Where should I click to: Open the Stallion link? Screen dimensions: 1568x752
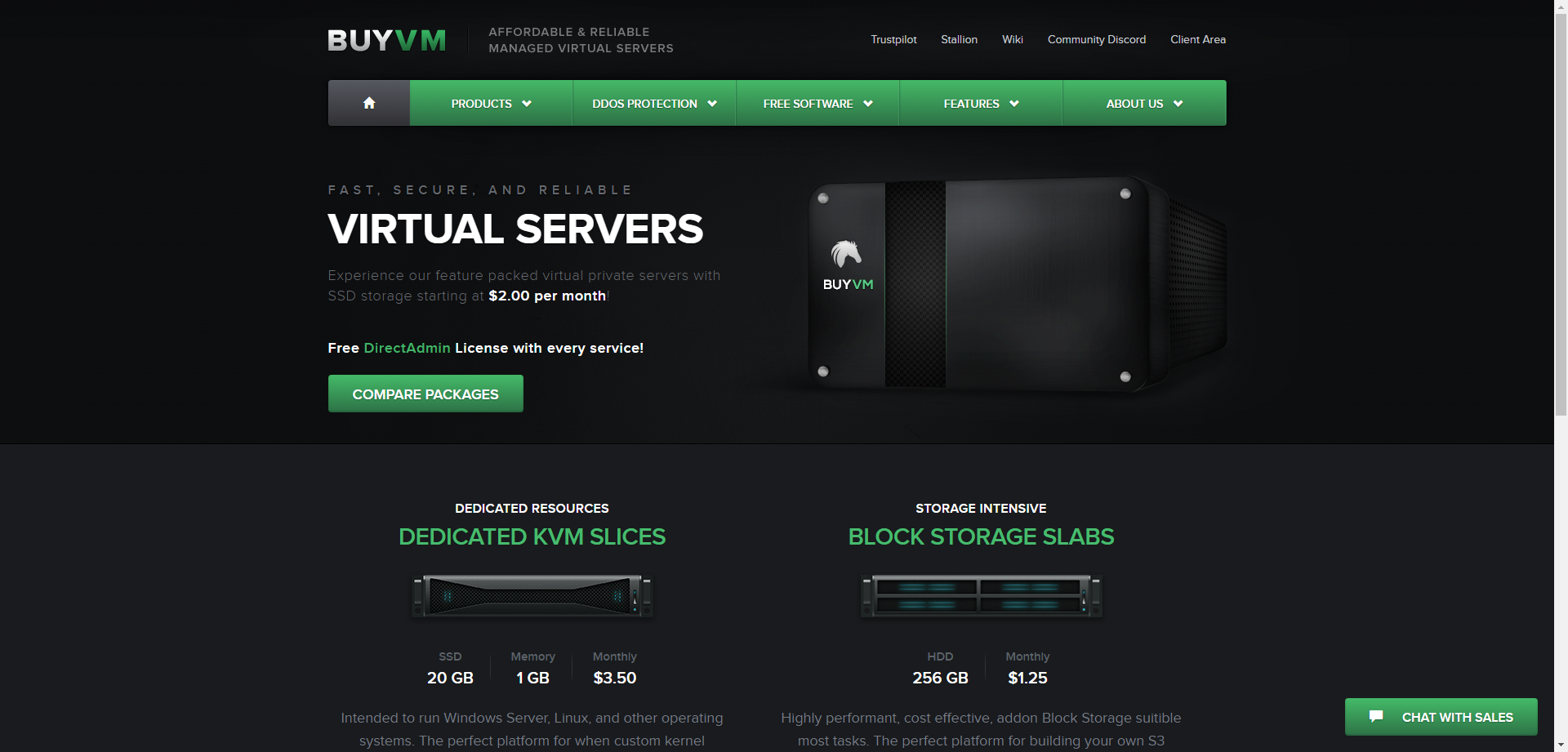(x=959, y=39)
